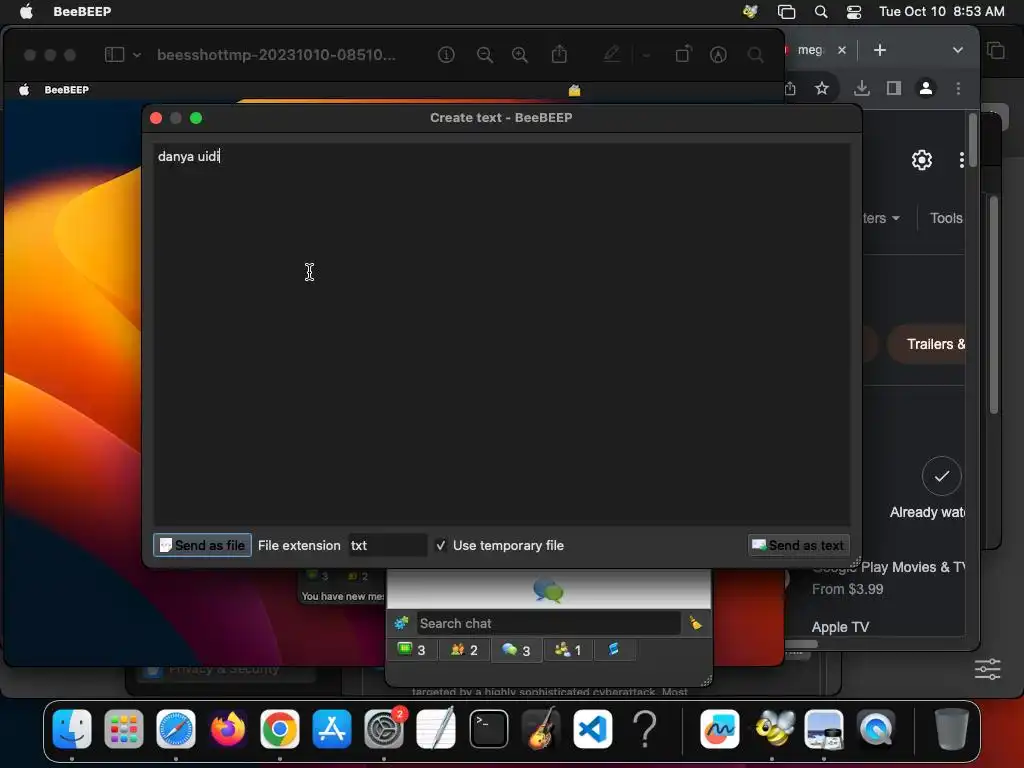Toggle the Use temporary file checkbox
Screen dimensions: 1024x768
(x=441, y=545)
